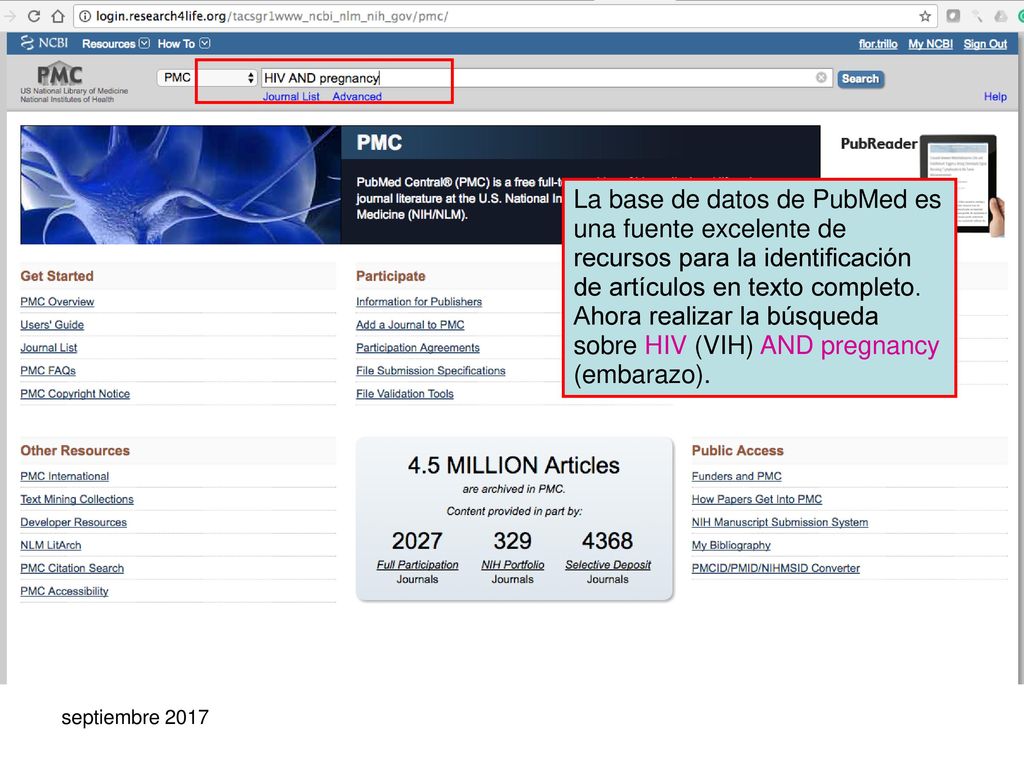Open the Advanced search link
The image size is (1024, 768).
coord(357,97)
